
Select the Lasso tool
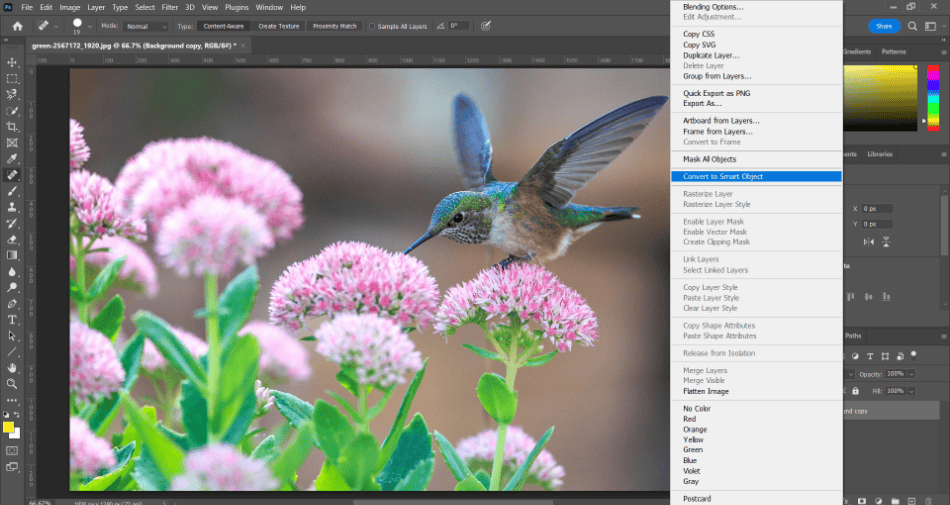(x=12, y=94)
